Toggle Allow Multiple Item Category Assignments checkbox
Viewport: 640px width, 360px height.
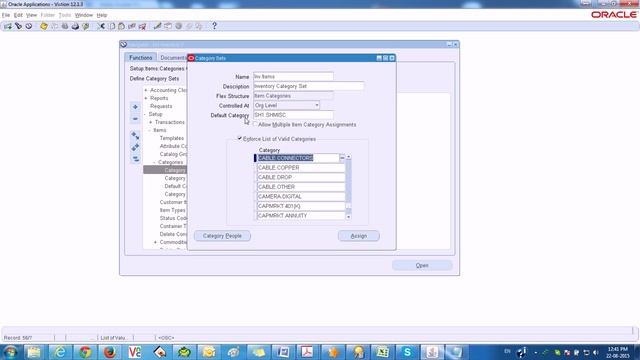coord(256,124)
